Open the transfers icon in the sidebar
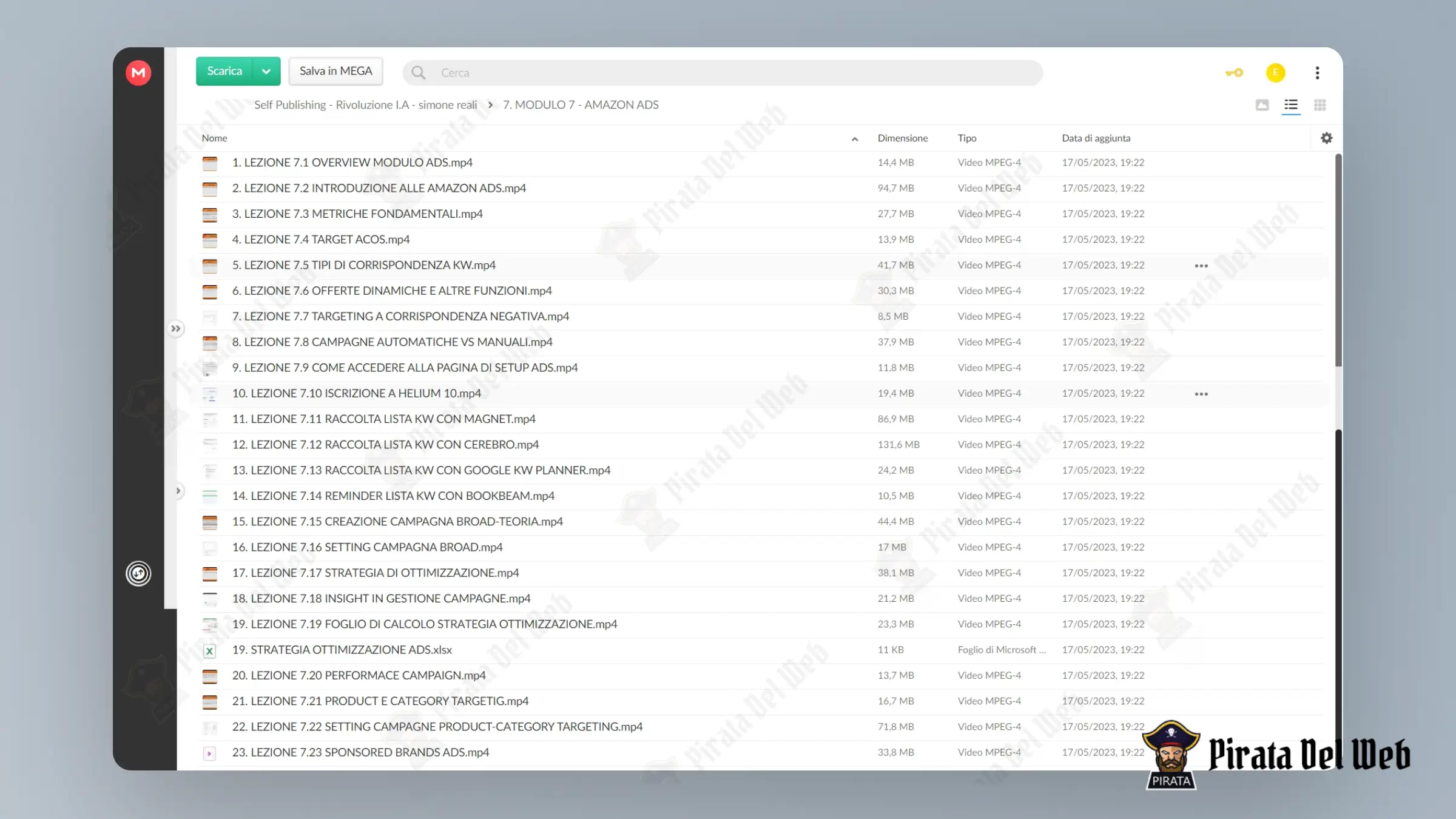1456x819 pixels. (138, 573)
